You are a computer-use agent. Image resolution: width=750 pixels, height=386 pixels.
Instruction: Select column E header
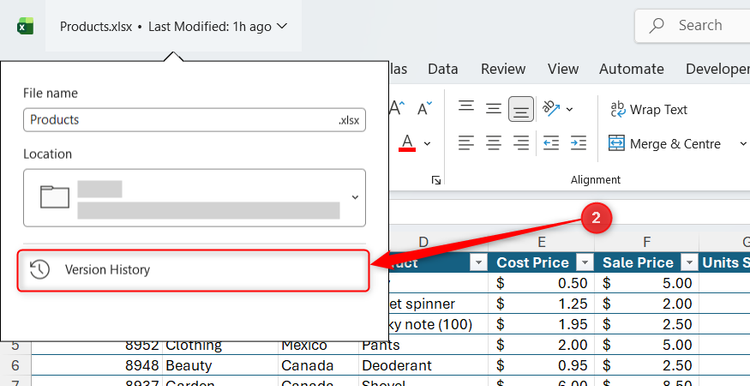pyautogui.click(x=541, y=242)
